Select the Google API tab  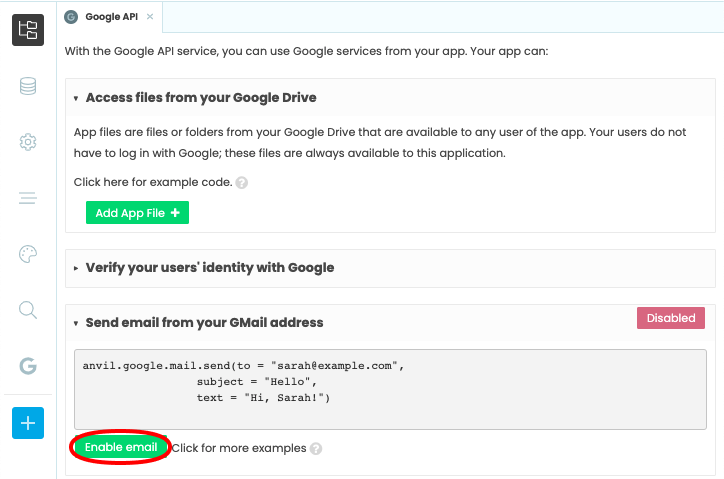109,17
